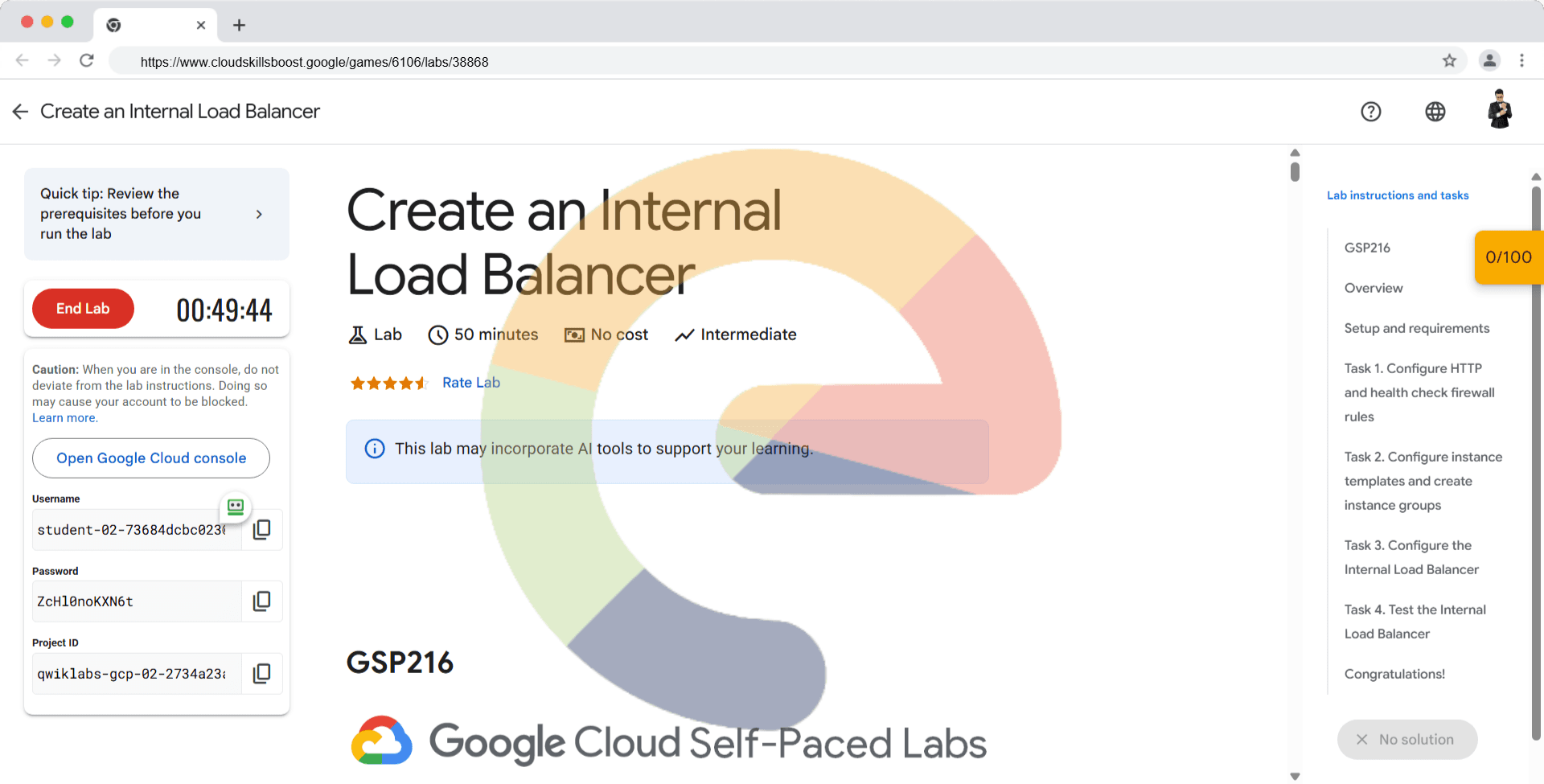
Task: Copy the Username to clipboard
Action: click(261, 530)
